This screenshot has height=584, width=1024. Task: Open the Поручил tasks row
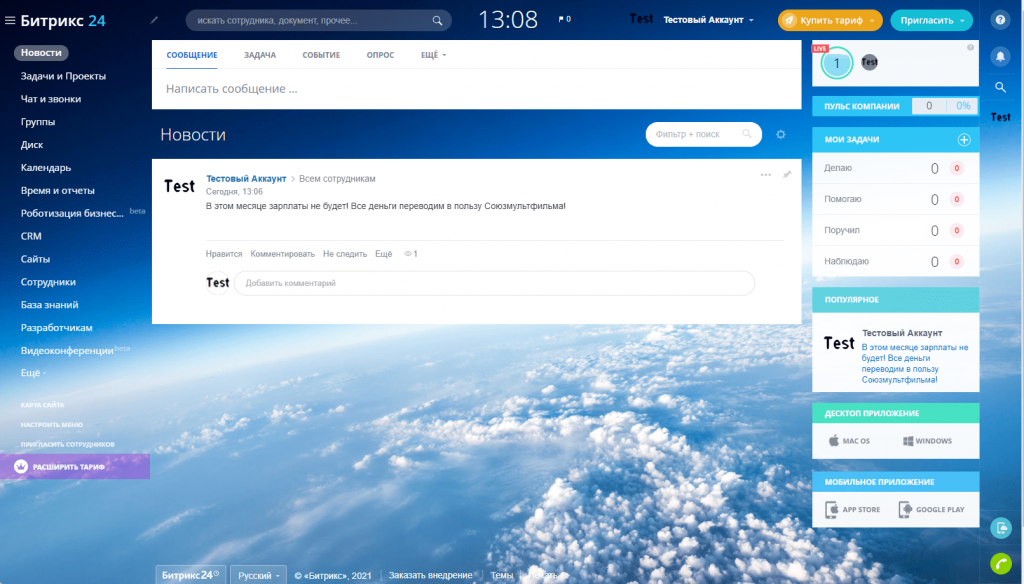point(895,230)
